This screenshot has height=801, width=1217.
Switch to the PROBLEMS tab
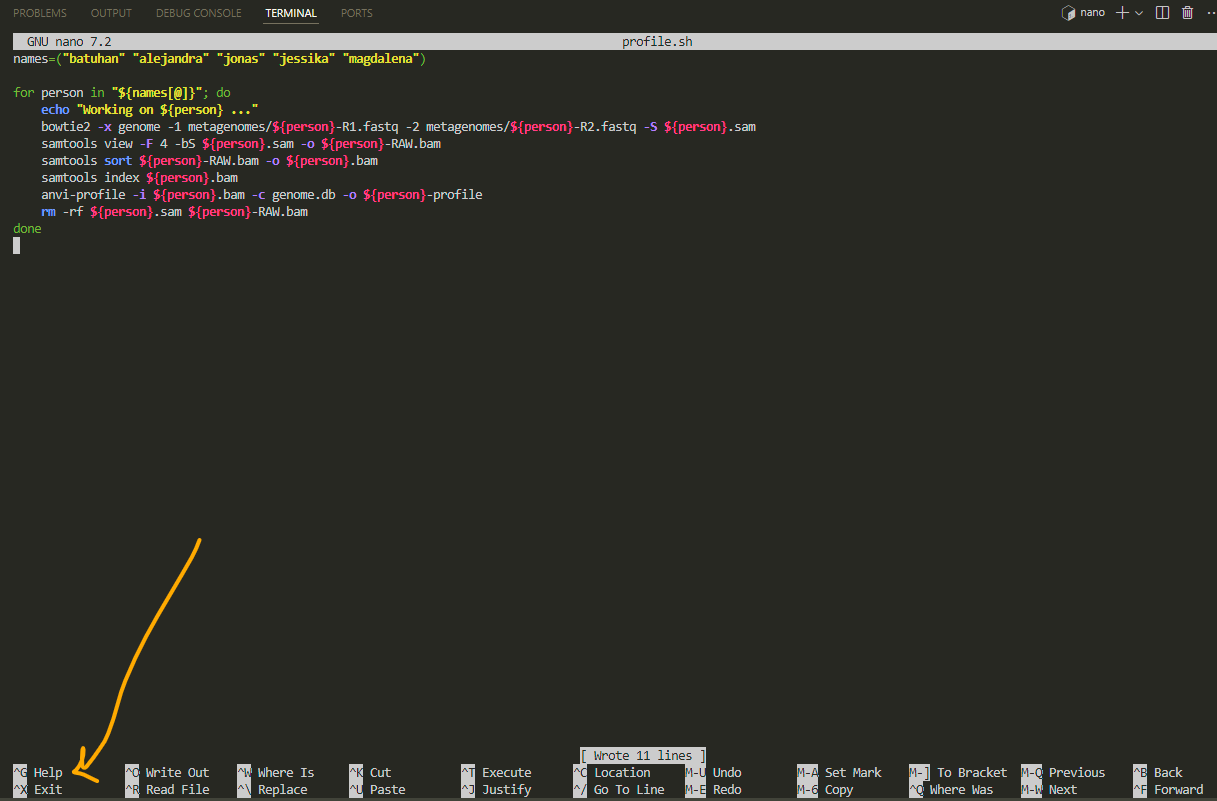click(x=40, y=13)
